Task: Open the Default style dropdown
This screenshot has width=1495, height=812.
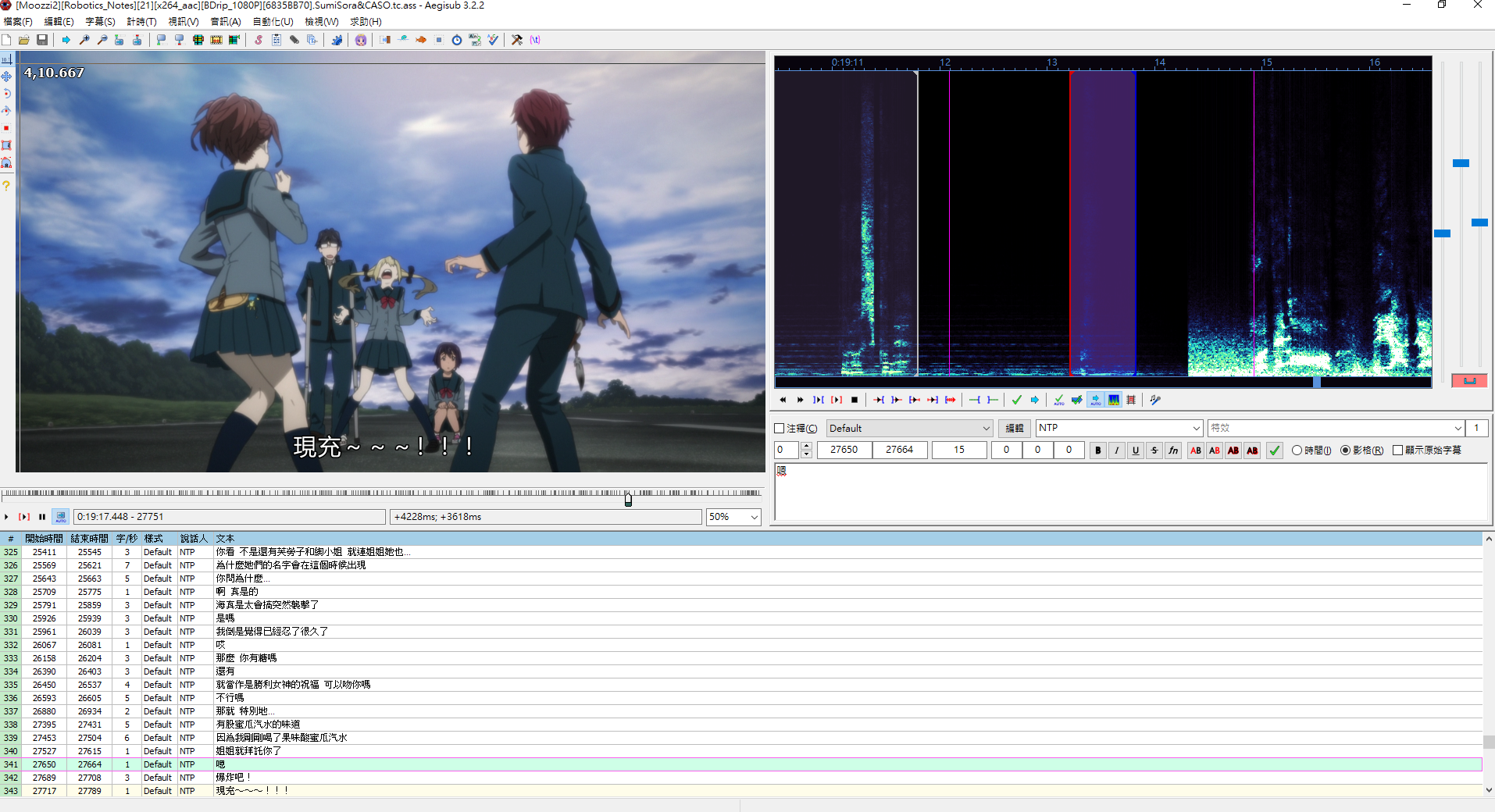Action: pyautogui.click(x=909, y=429)
